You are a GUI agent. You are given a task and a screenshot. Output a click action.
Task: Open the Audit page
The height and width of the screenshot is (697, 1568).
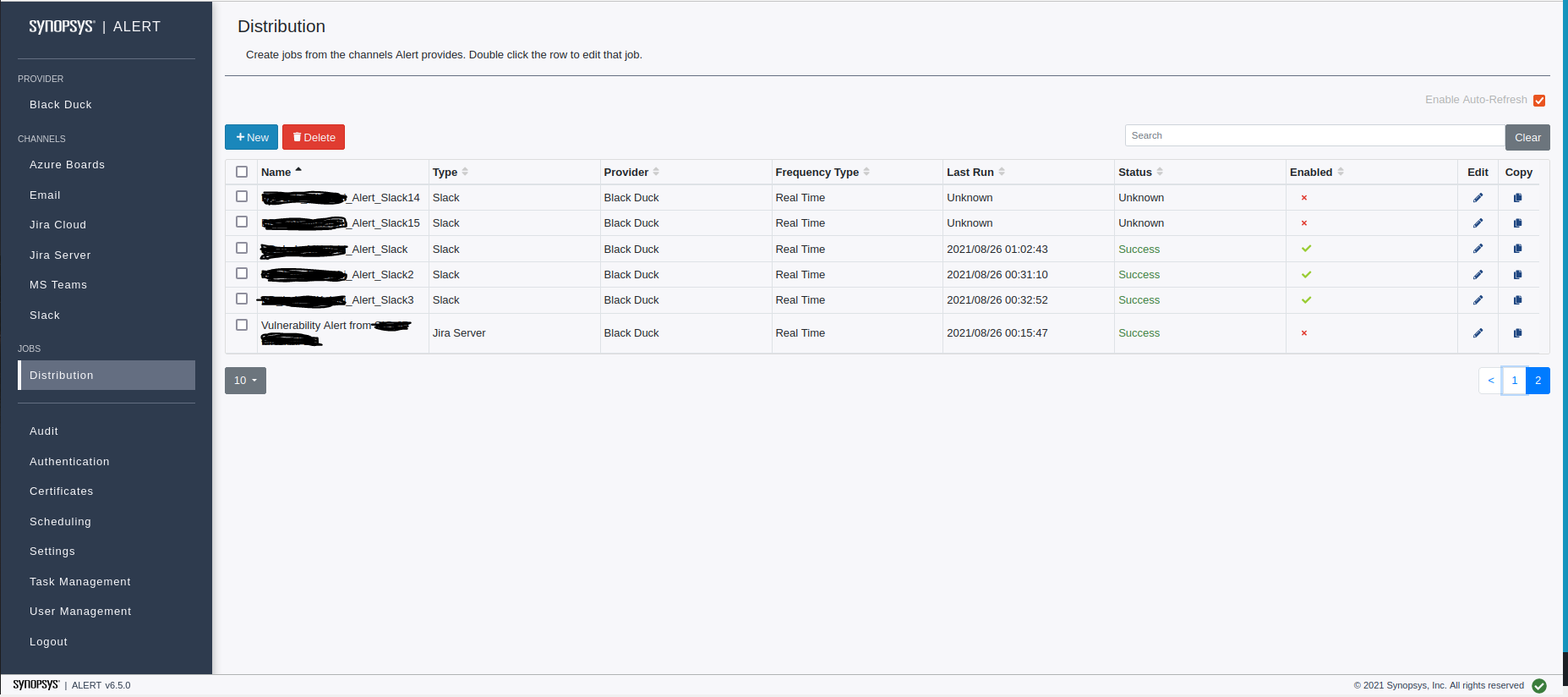pyautogui.click(x=44, y=431)
